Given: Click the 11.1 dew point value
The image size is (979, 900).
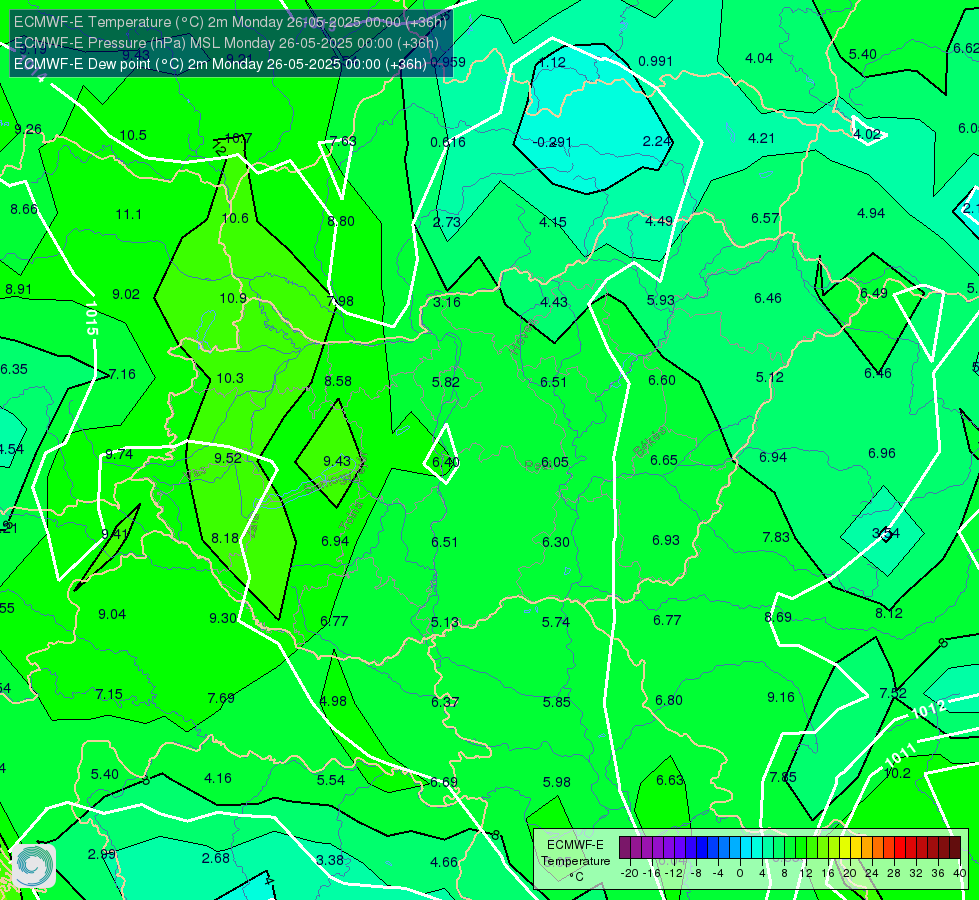Looking at the screenshot, I should [x=129, y=214].
